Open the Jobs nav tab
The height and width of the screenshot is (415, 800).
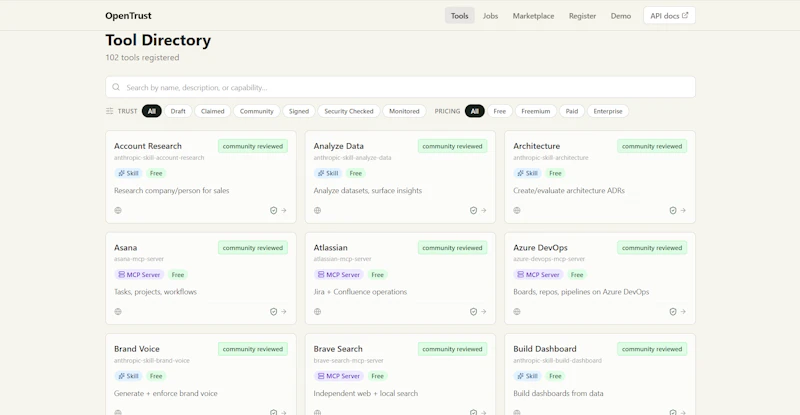click(490, 16)
